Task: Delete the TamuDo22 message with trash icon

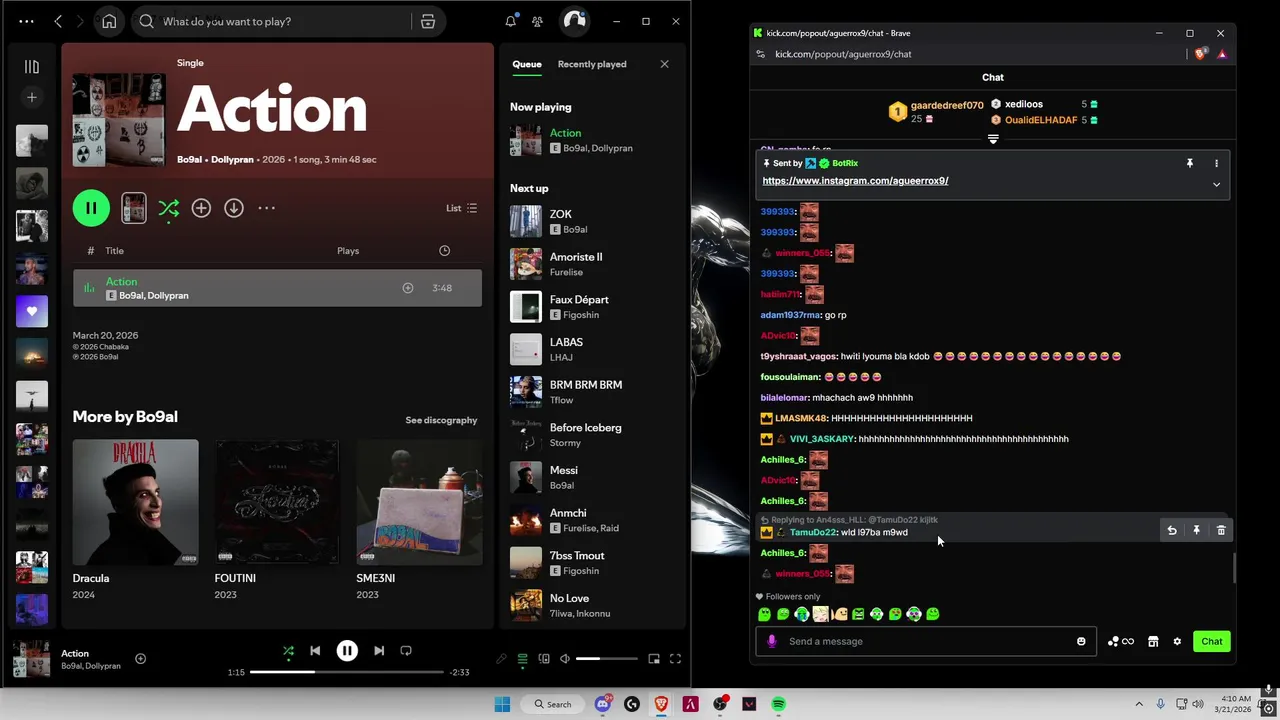Action: click(1221, 530)
